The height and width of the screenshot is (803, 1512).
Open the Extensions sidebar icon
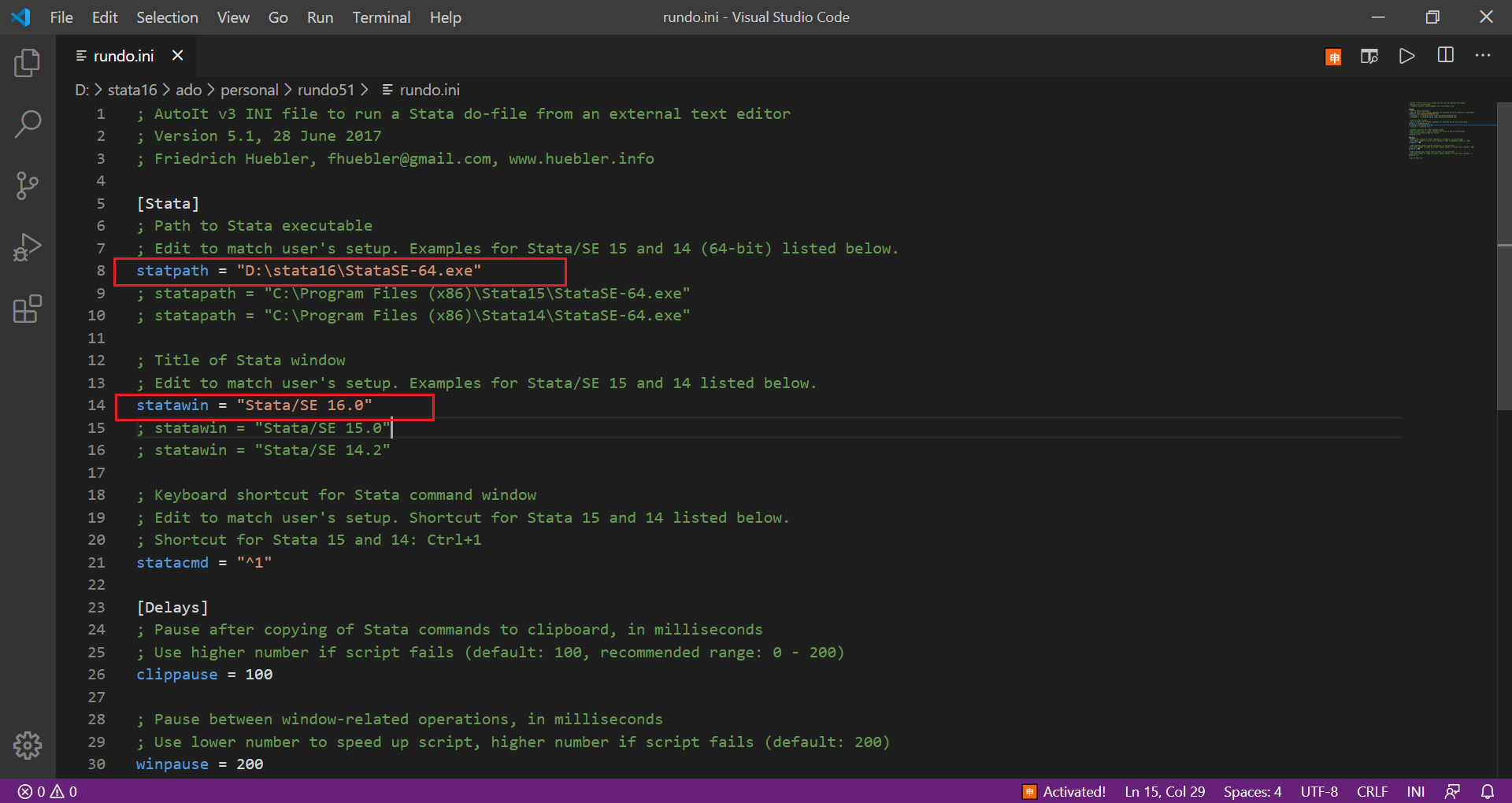click(28, 309)
